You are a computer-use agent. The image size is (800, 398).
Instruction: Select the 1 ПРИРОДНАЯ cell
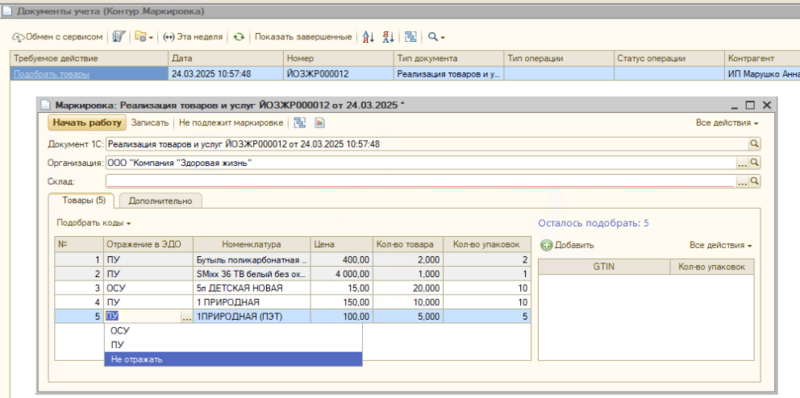(x=252, y=302)
